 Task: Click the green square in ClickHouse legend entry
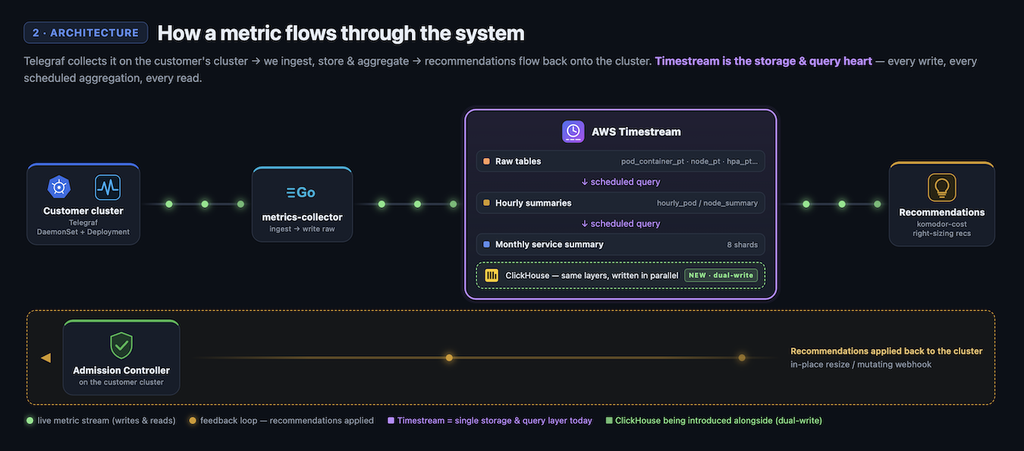coord(609,421)
